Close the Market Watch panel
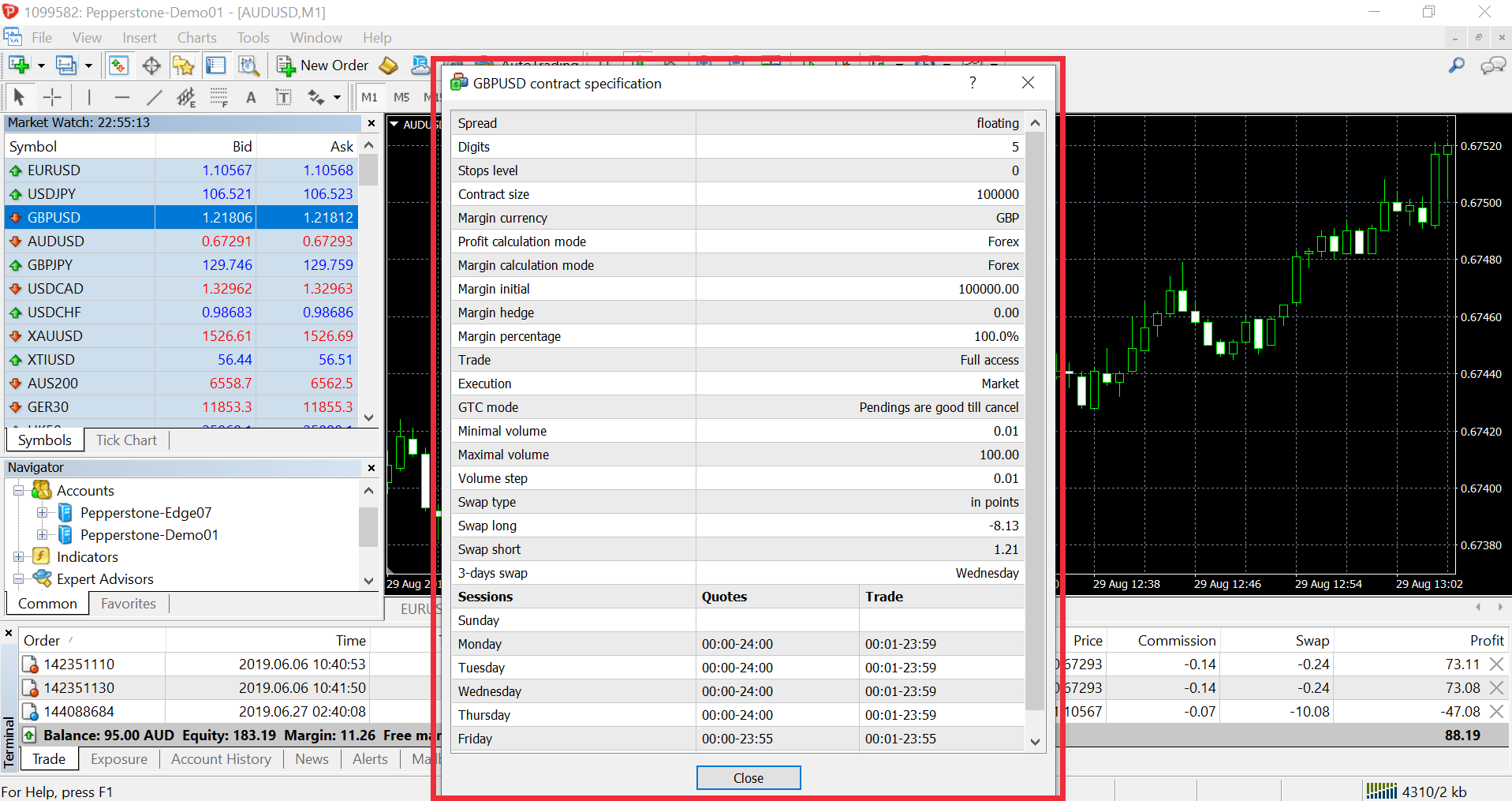 point(371,123)
